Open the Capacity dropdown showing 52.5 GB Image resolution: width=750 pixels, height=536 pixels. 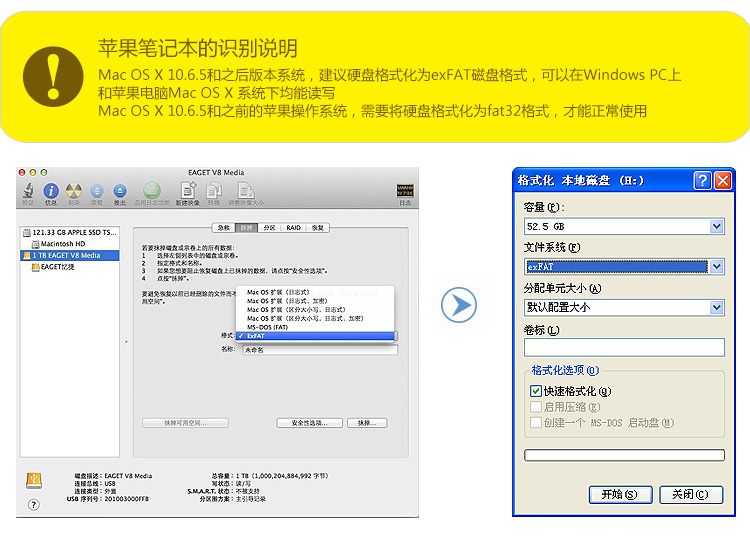[624, 227]
